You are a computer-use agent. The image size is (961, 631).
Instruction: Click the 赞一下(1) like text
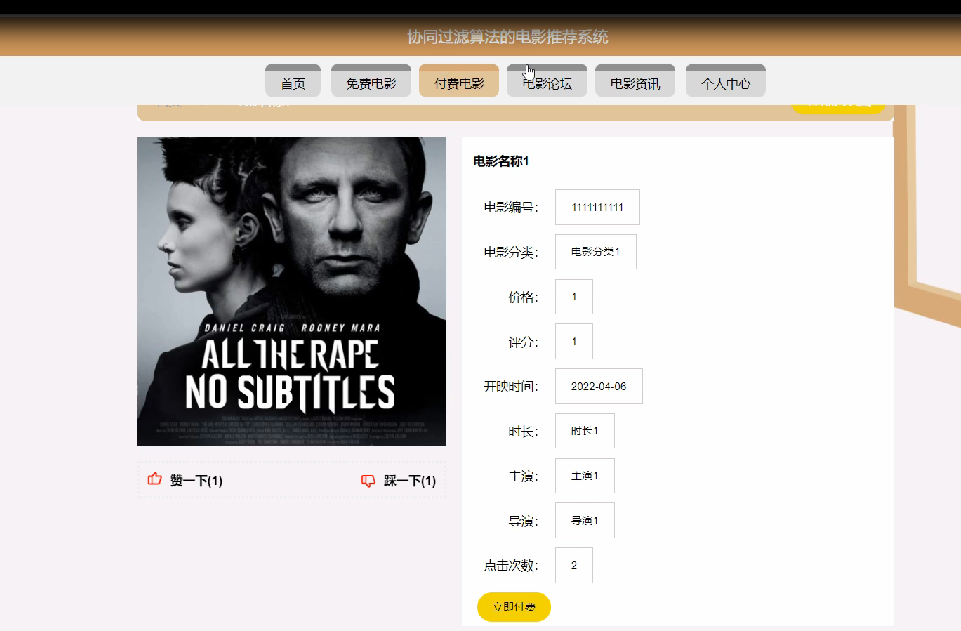196,481
